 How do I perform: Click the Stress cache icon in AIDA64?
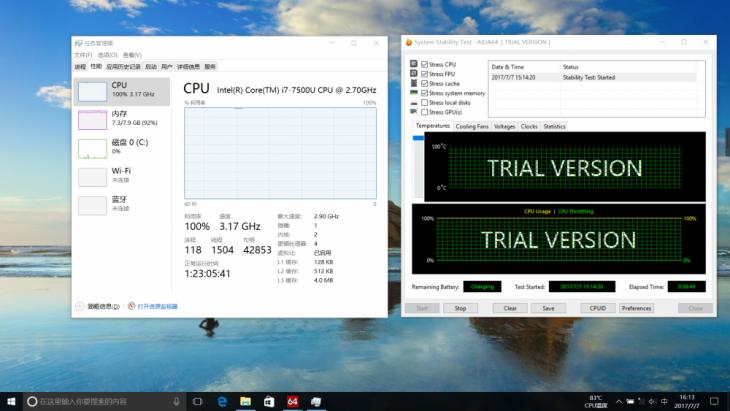click(413, 83)
